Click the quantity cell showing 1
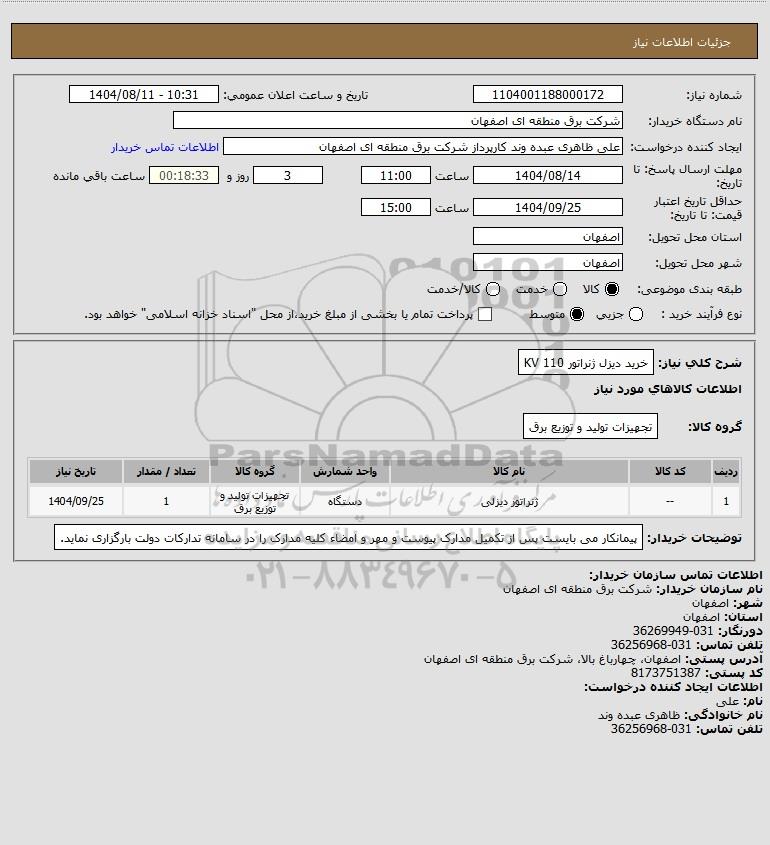Viewport: 770px width, 845px height. (166, 501)
